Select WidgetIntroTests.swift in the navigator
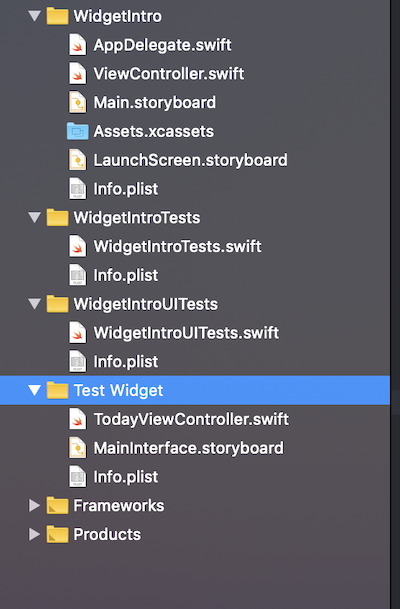This screenshot has height=609, width=400. point(177,247)
